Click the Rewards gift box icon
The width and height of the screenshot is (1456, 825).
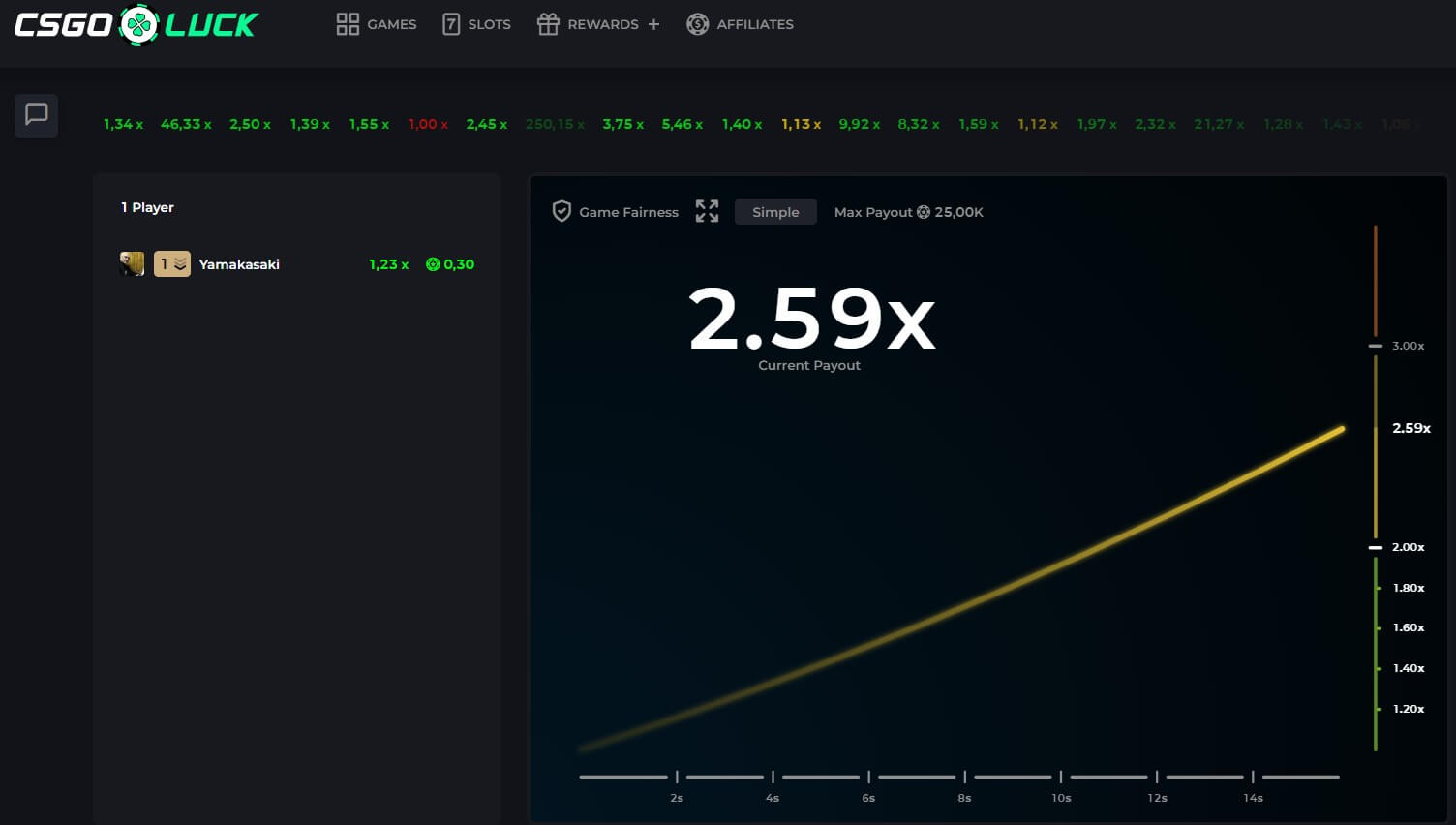(x=548, y=24)
